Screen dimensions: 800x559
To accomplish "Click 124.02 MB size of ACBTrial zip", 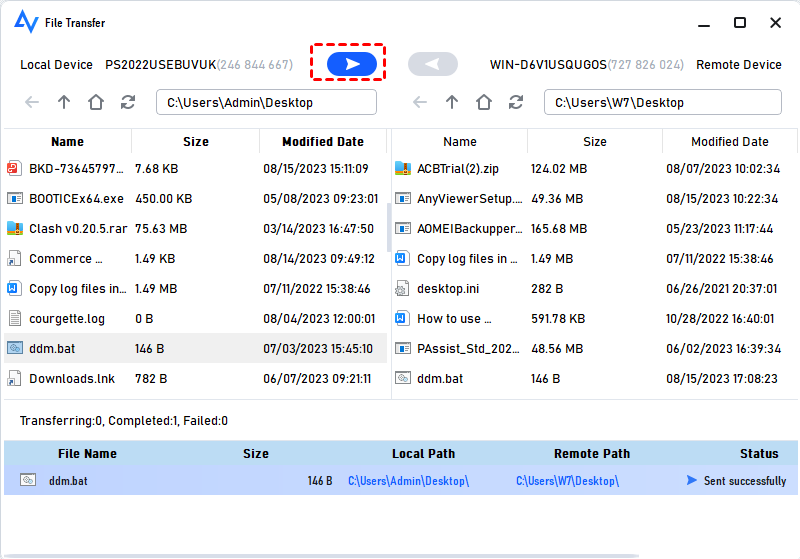I will [559, 168].
